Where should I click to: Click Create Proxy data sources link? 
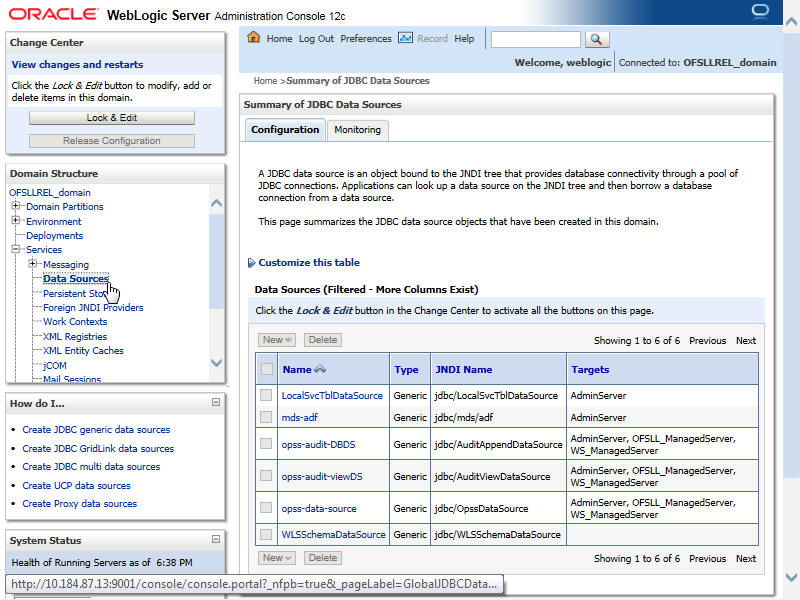(x=80, y=504)
